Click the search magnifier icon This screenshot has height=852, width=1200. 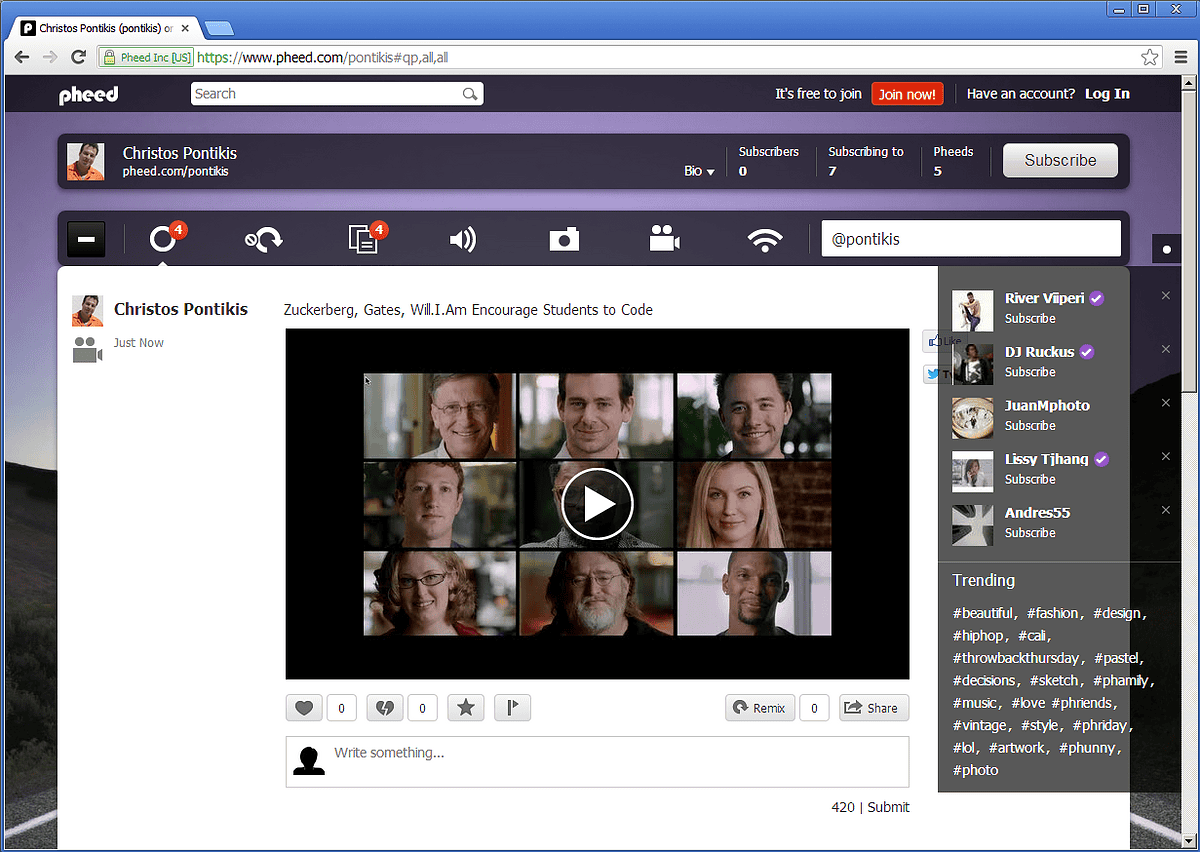(470, 94)
